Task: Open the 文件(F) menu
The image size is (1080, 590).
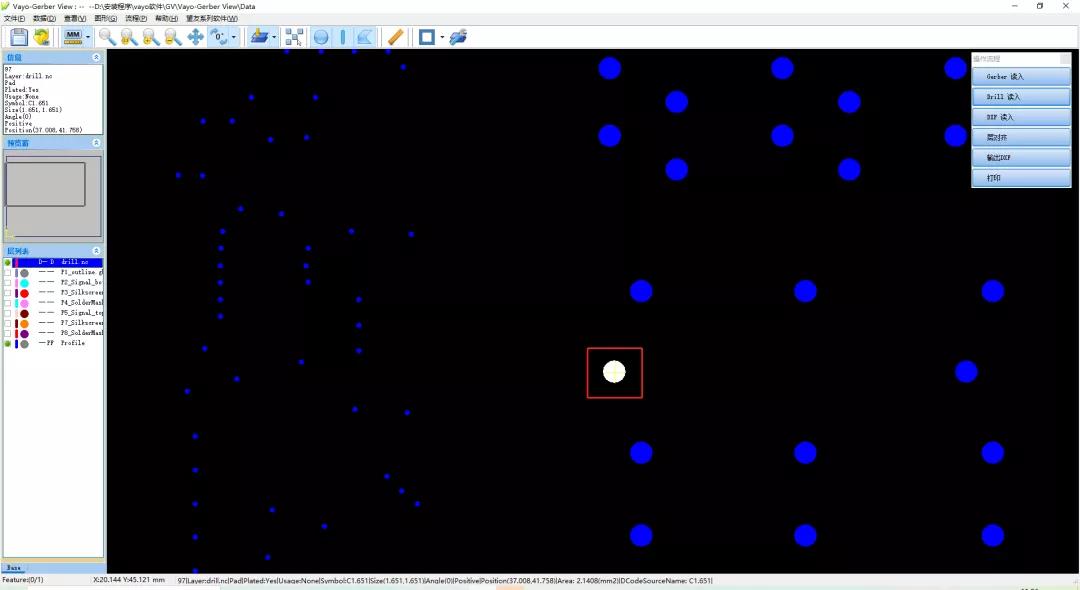Action: click(14, 19)
